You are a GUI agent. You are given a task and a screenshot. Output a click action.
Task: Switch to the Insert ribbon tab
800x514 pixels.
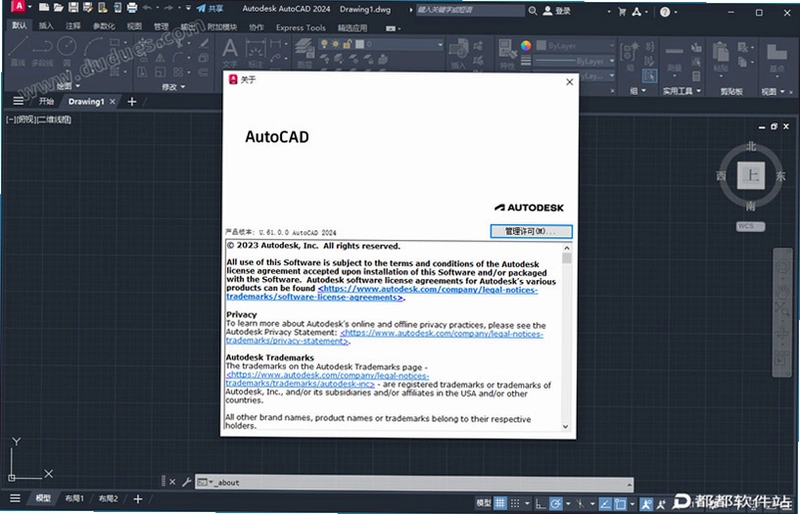(x=46, y=26)
